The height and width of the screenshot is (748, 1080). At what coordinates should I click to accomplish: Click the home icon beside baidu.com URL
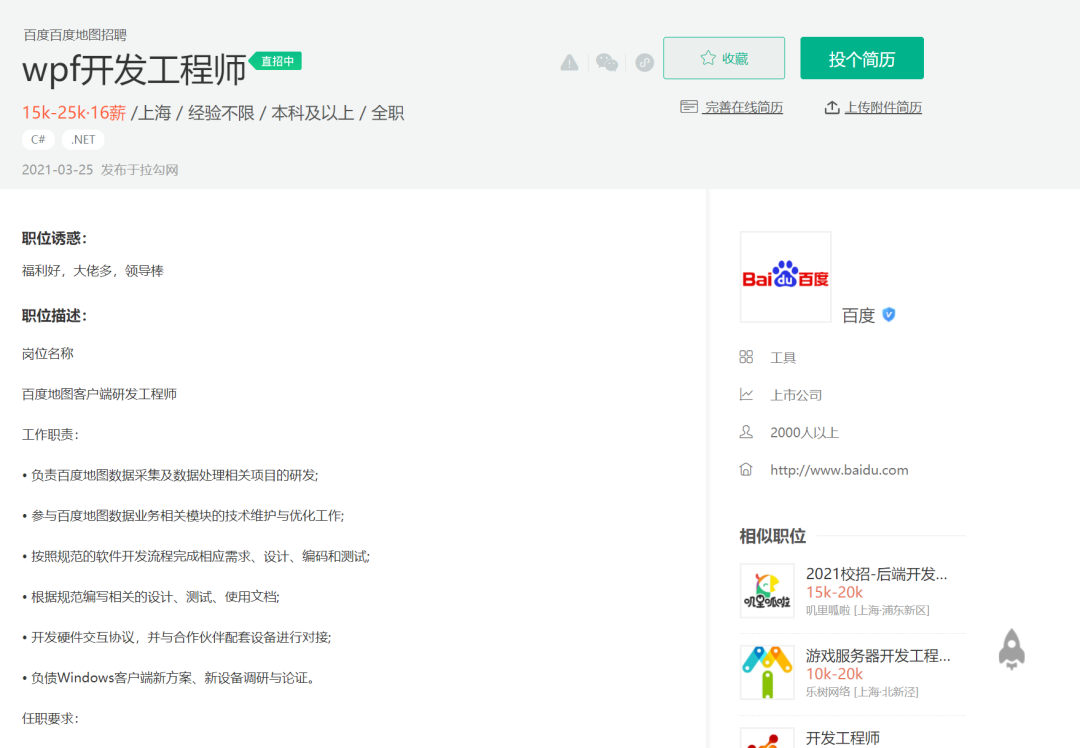click(746, 469)
